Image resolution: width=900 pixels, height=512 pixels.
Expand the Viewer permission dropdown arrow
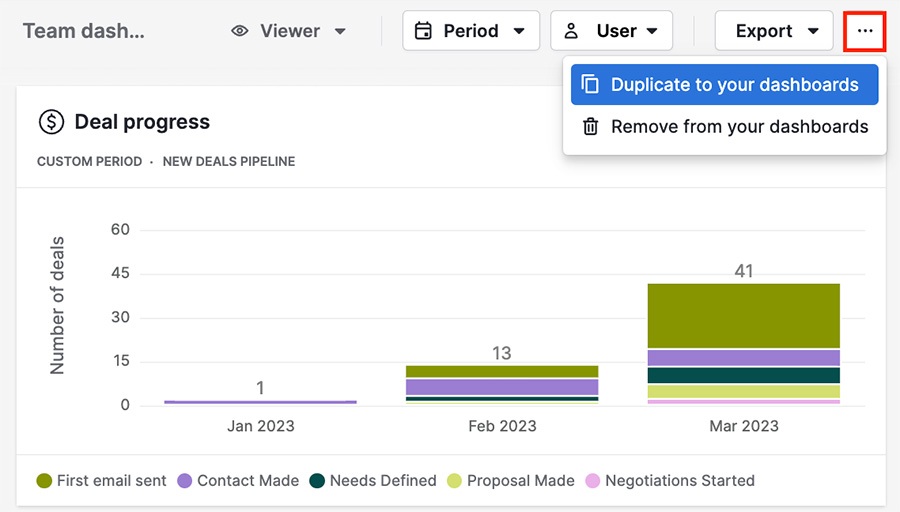340,31
